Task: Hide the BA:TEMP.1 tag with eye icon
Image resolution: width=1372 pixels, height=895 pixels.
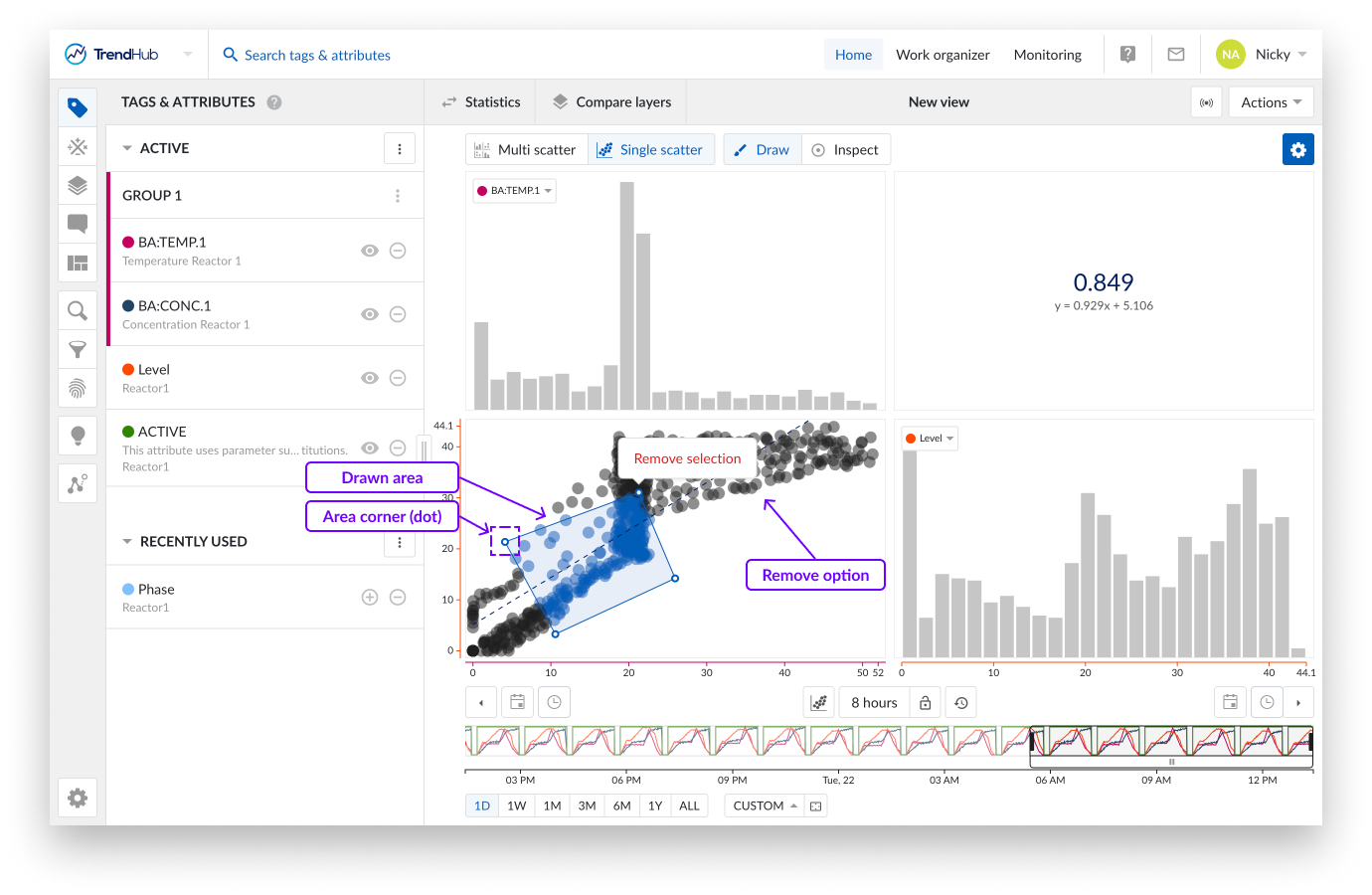Action: point(370,251)
